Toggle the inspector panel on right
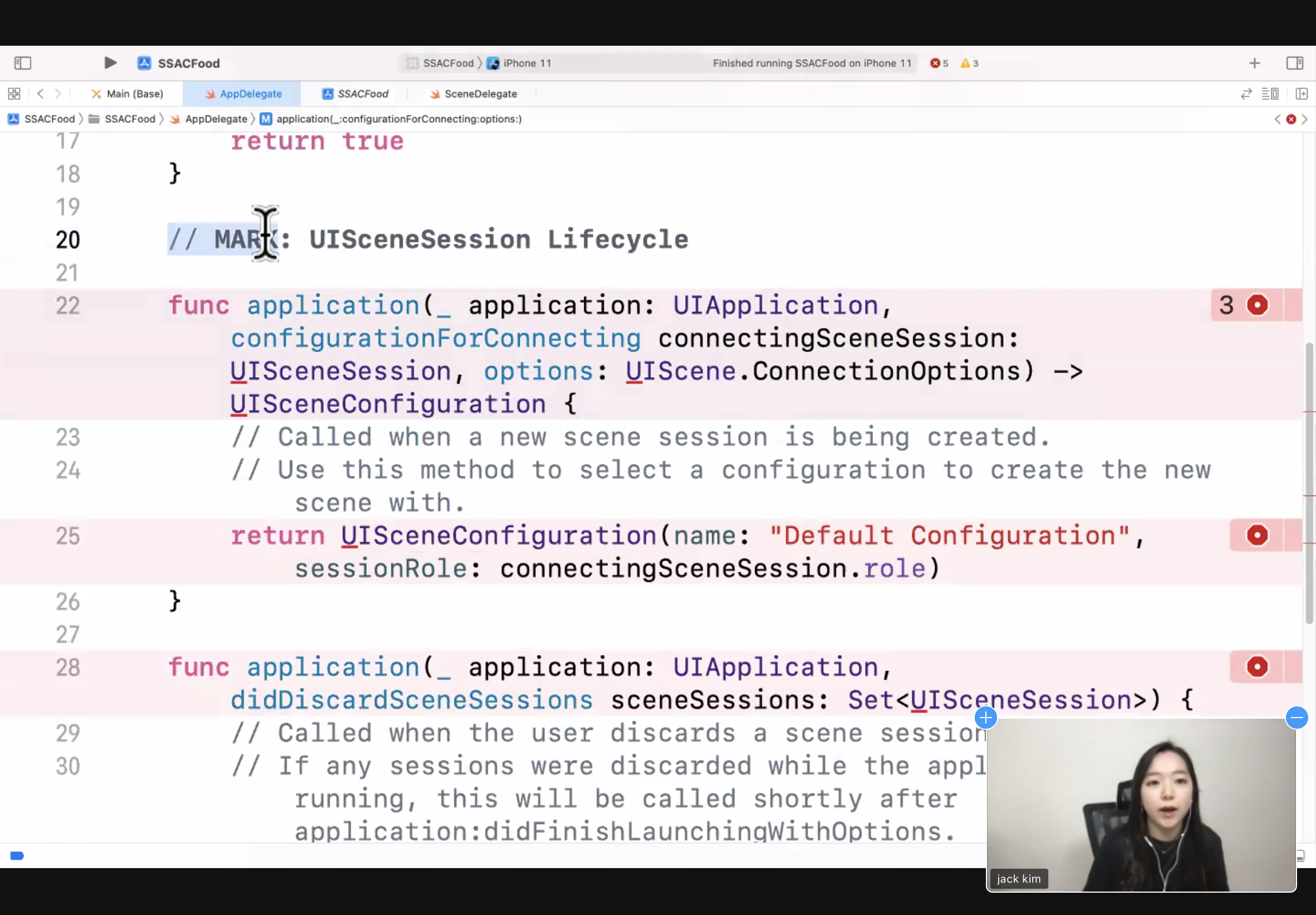Image resolution: width=1316 pixels, height=915 pixels. (x=1294, y=63)
